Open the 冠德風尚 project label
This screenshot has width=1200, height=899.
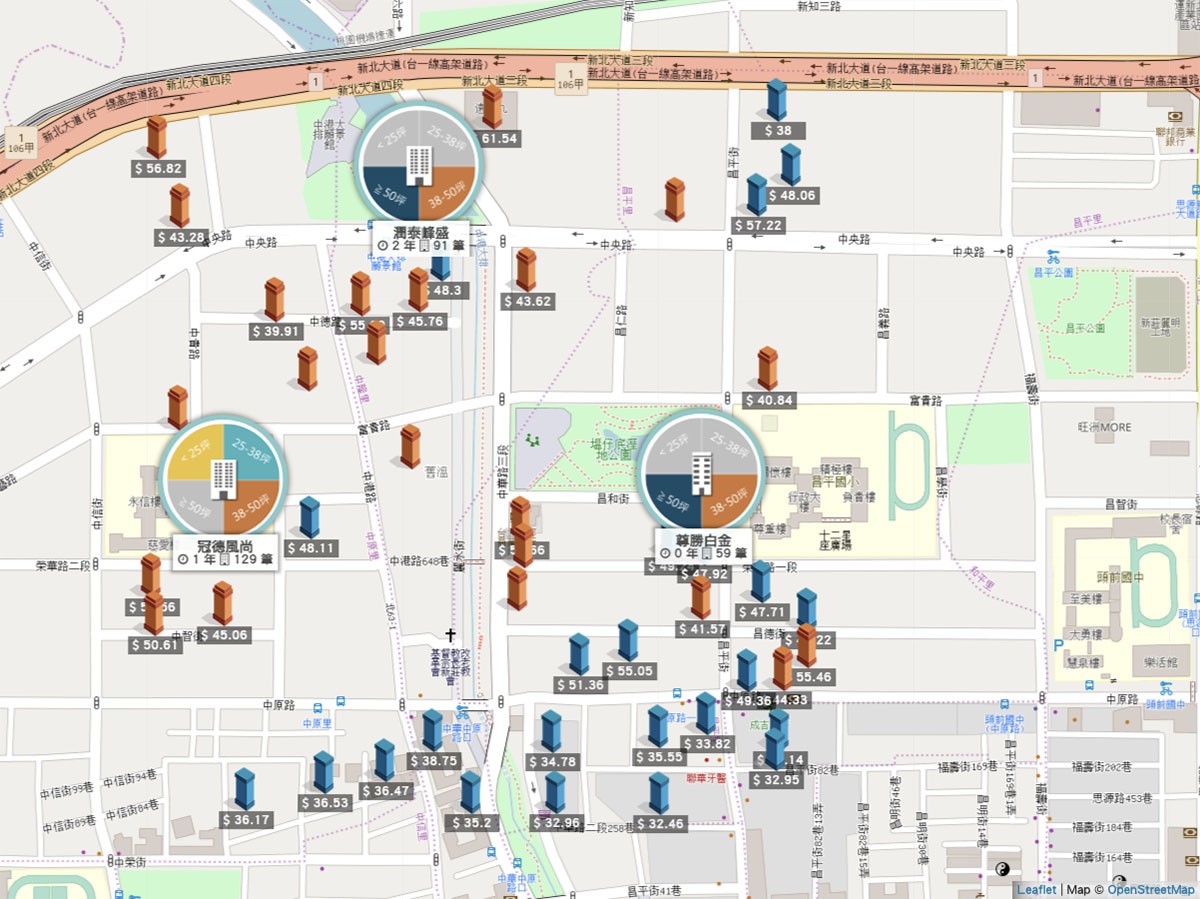pos(224,553)
